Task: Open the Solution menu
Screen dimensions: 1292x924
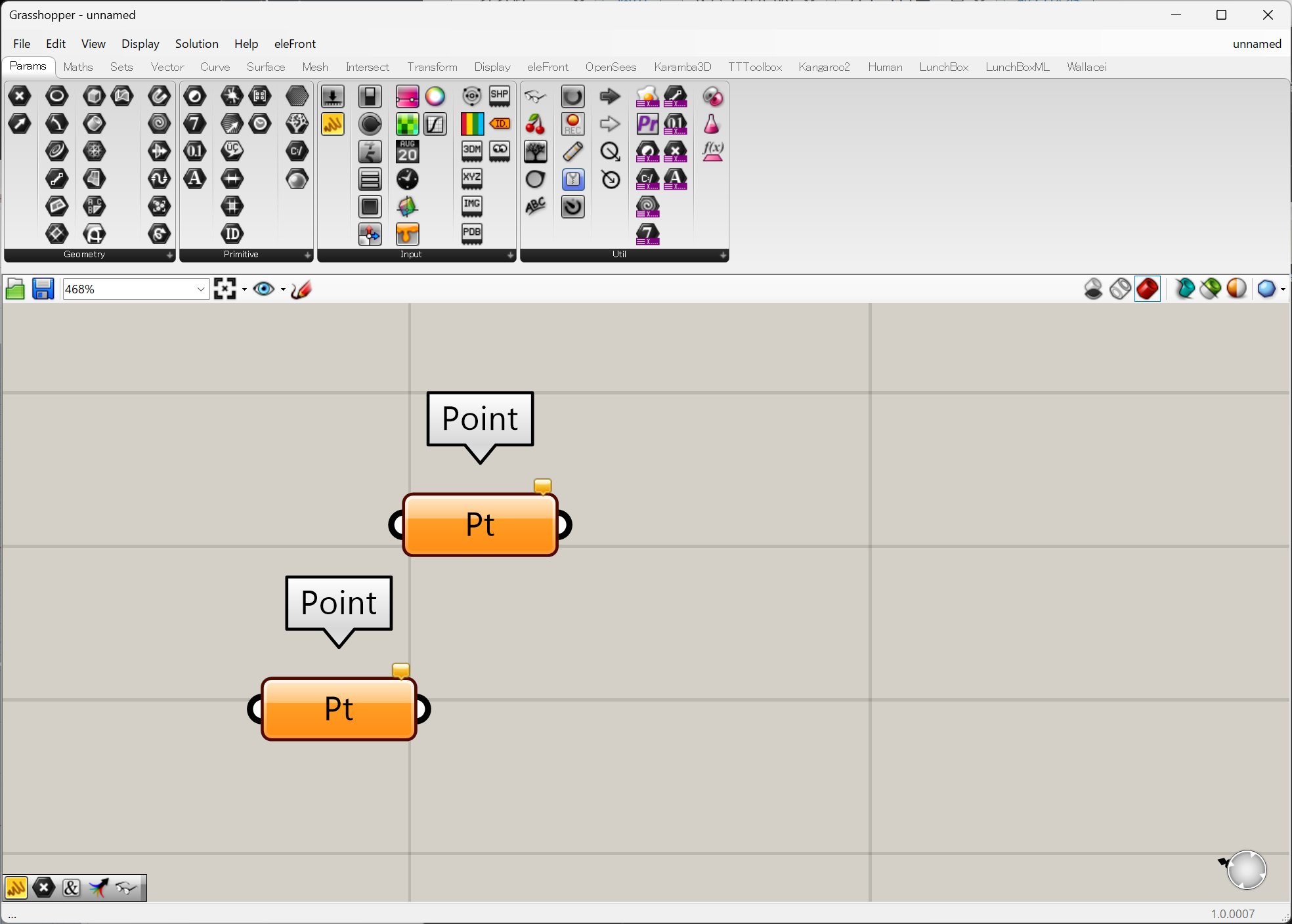Action: [x=196, y=44]
